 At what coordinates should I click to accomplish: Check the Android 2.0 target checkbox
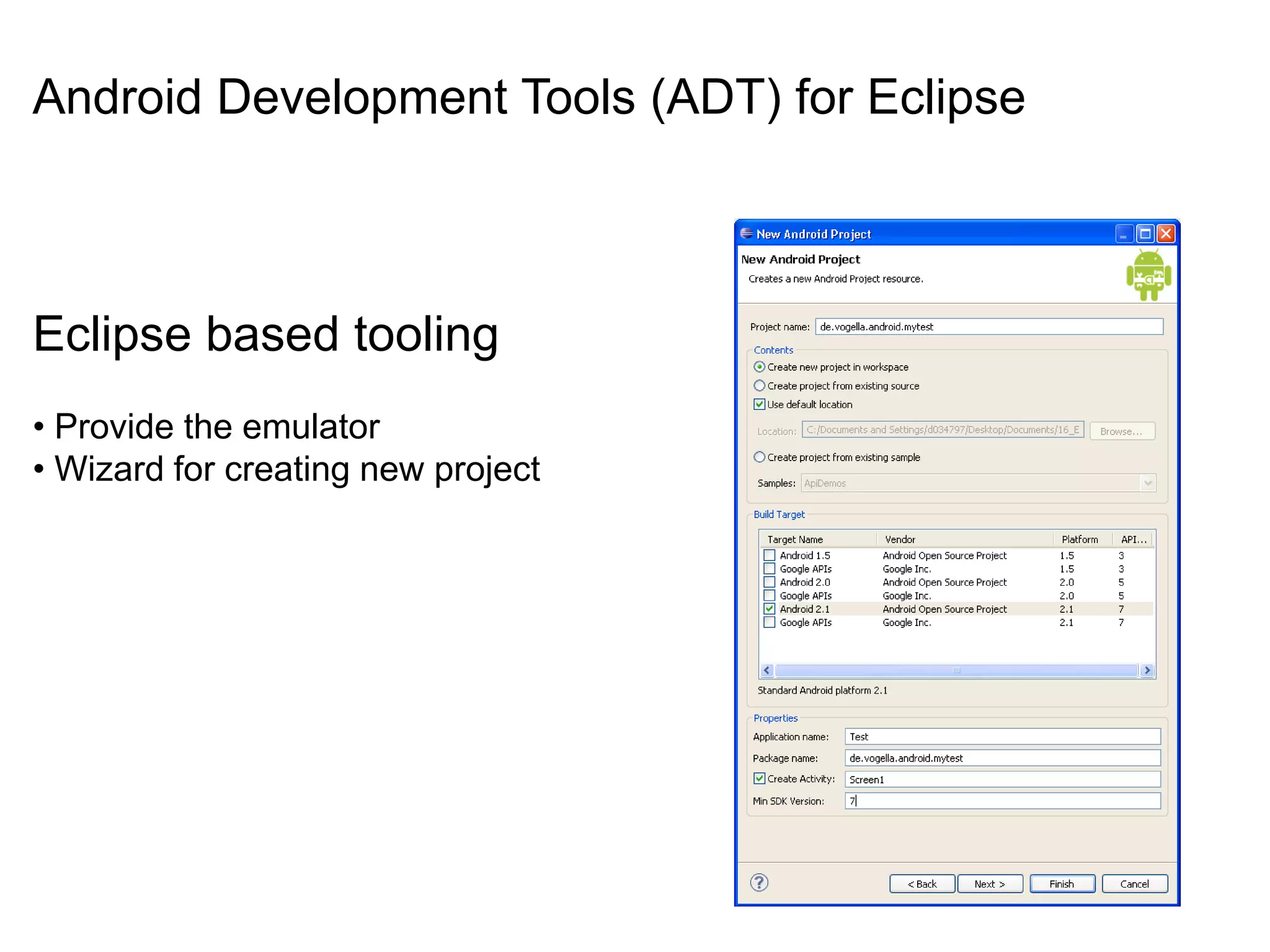tap(769, 582)
